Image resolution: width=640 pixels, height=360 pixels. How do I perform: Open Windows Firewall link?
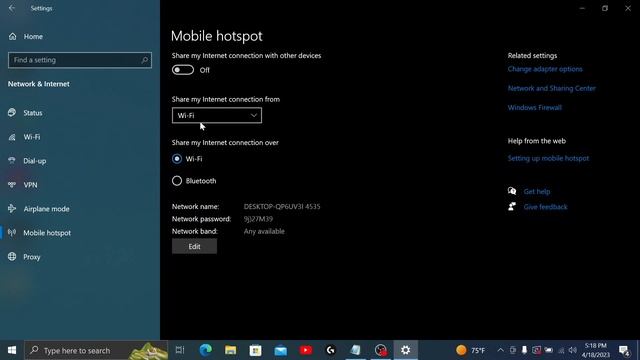[534, 108]
